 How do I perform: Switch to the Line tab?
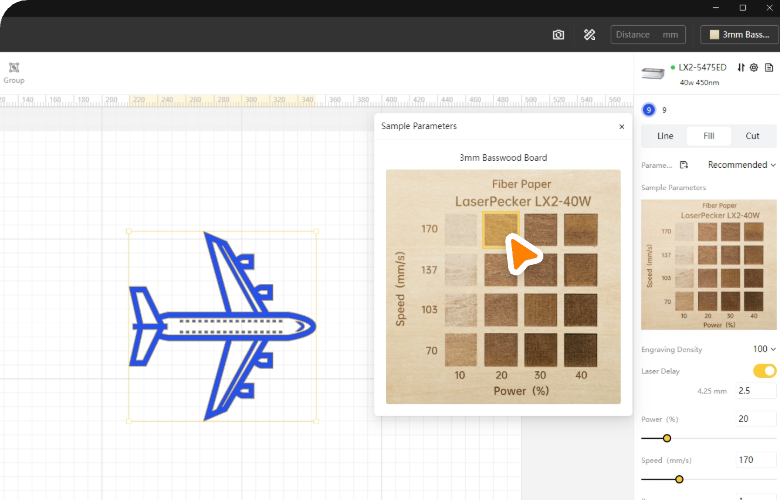(665, 136)
